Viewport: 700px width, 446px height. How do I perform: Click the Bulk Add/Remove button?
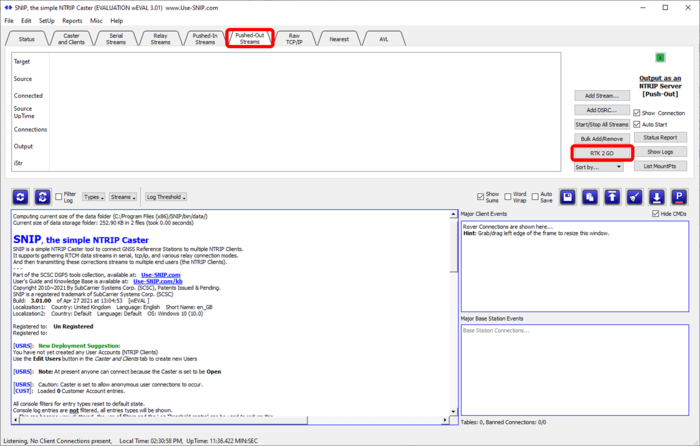tap(602, 139)
